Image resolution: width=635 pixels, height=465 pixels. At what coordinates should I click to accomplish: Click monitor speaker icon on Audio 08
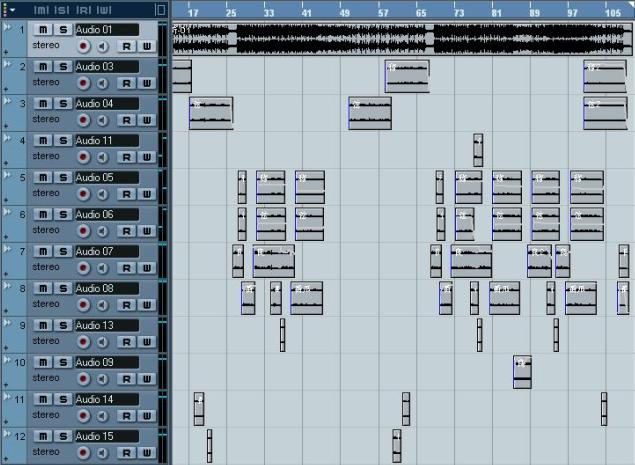click(103, 305)
